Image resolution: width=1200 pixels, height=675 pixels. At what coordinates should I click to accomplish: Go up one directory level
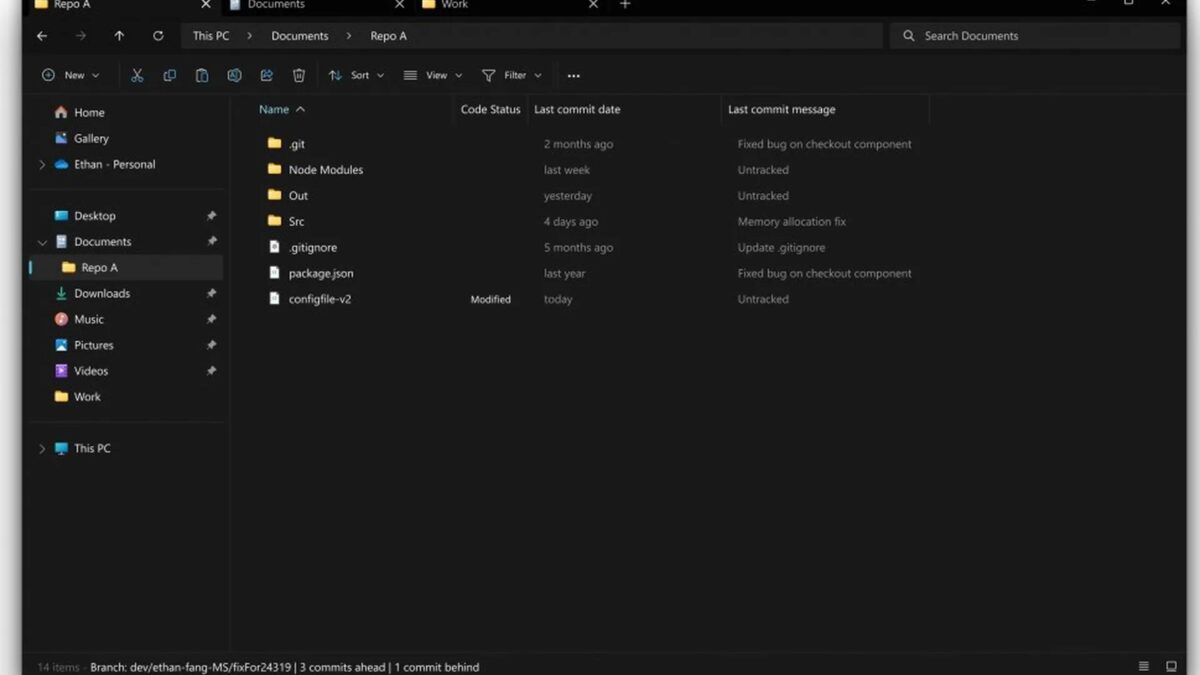pyautogui.click(x=119, y=36)
